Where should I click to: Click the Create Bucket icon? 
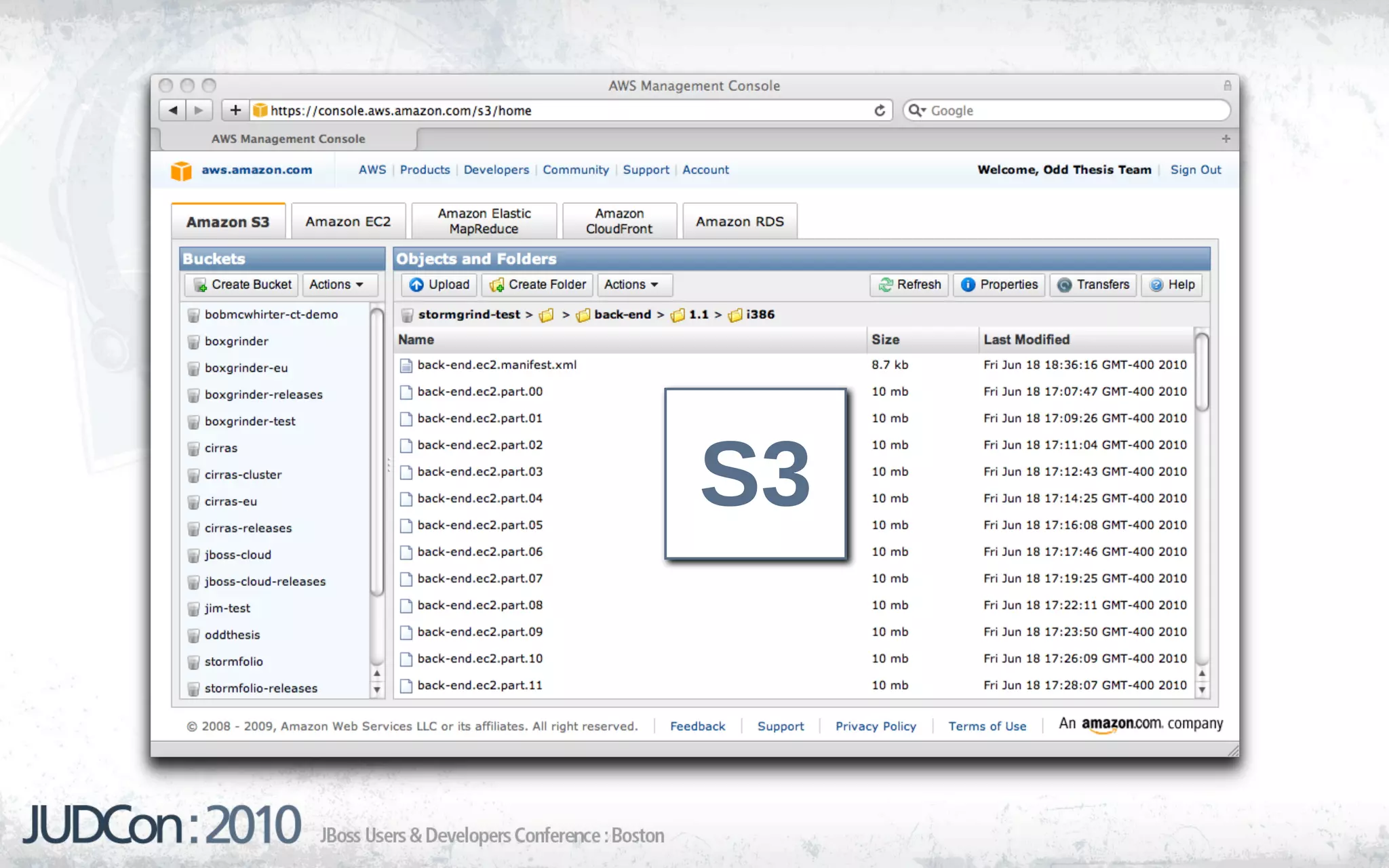pyautogui.click(x=200, y=285)
